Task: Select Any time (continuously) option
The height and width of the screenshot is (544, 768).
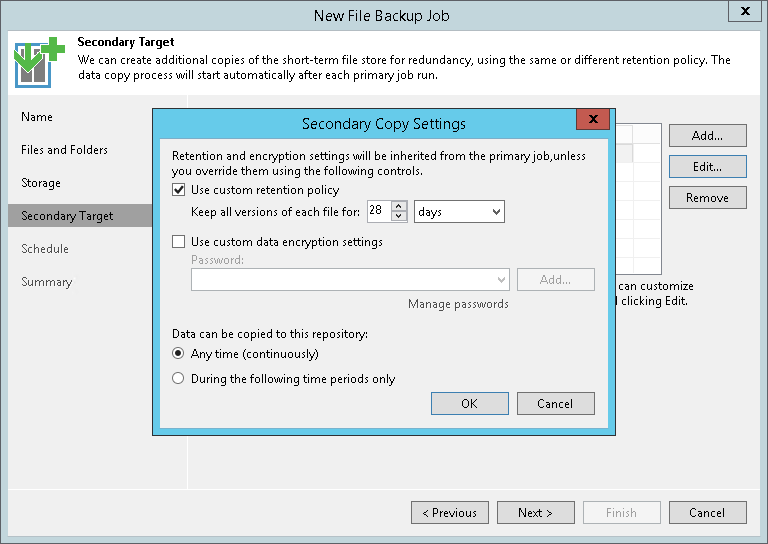Action: 179,354
